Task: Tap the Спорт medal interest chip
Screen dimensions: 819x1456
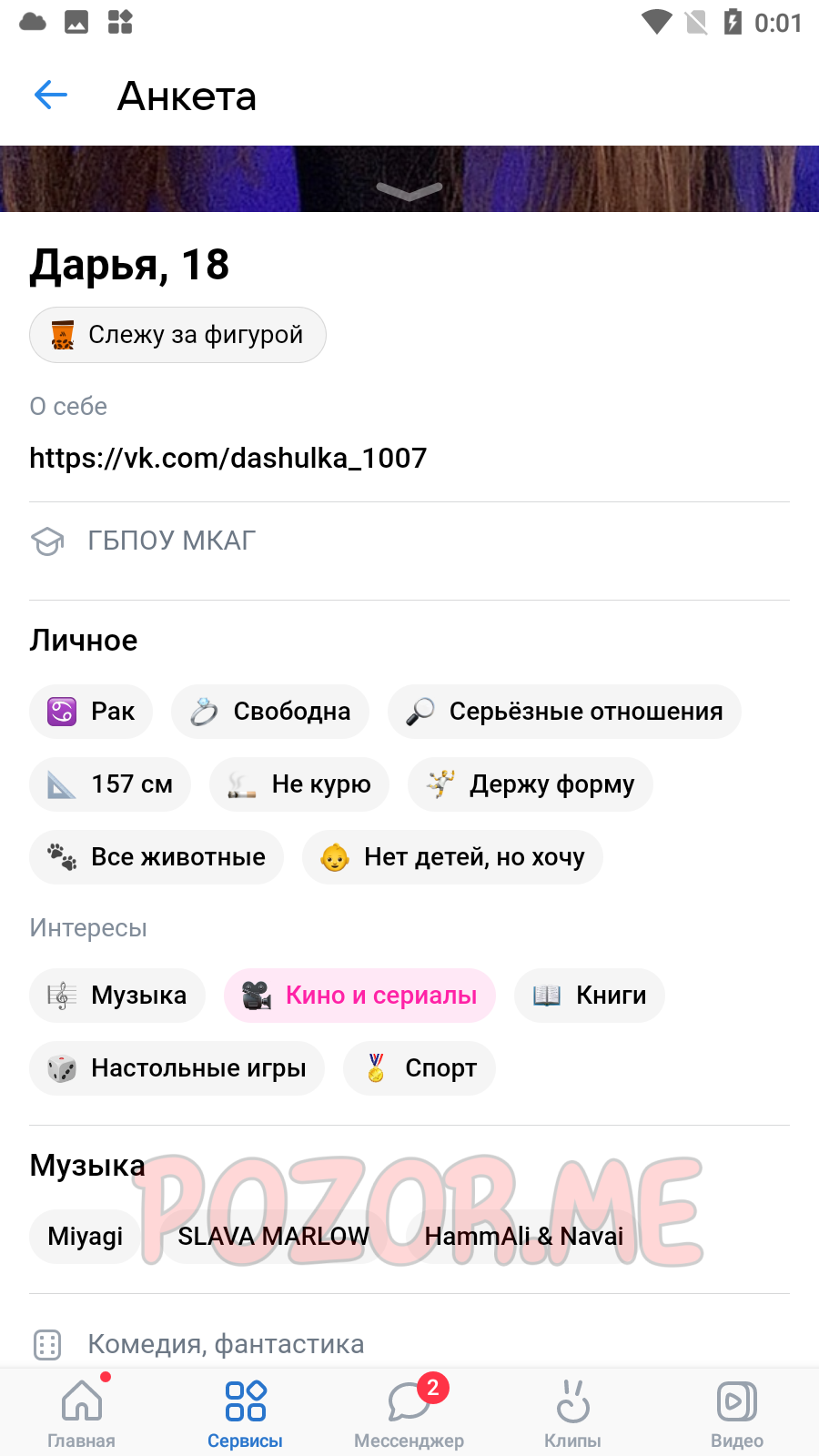Action: (420, 1068)
